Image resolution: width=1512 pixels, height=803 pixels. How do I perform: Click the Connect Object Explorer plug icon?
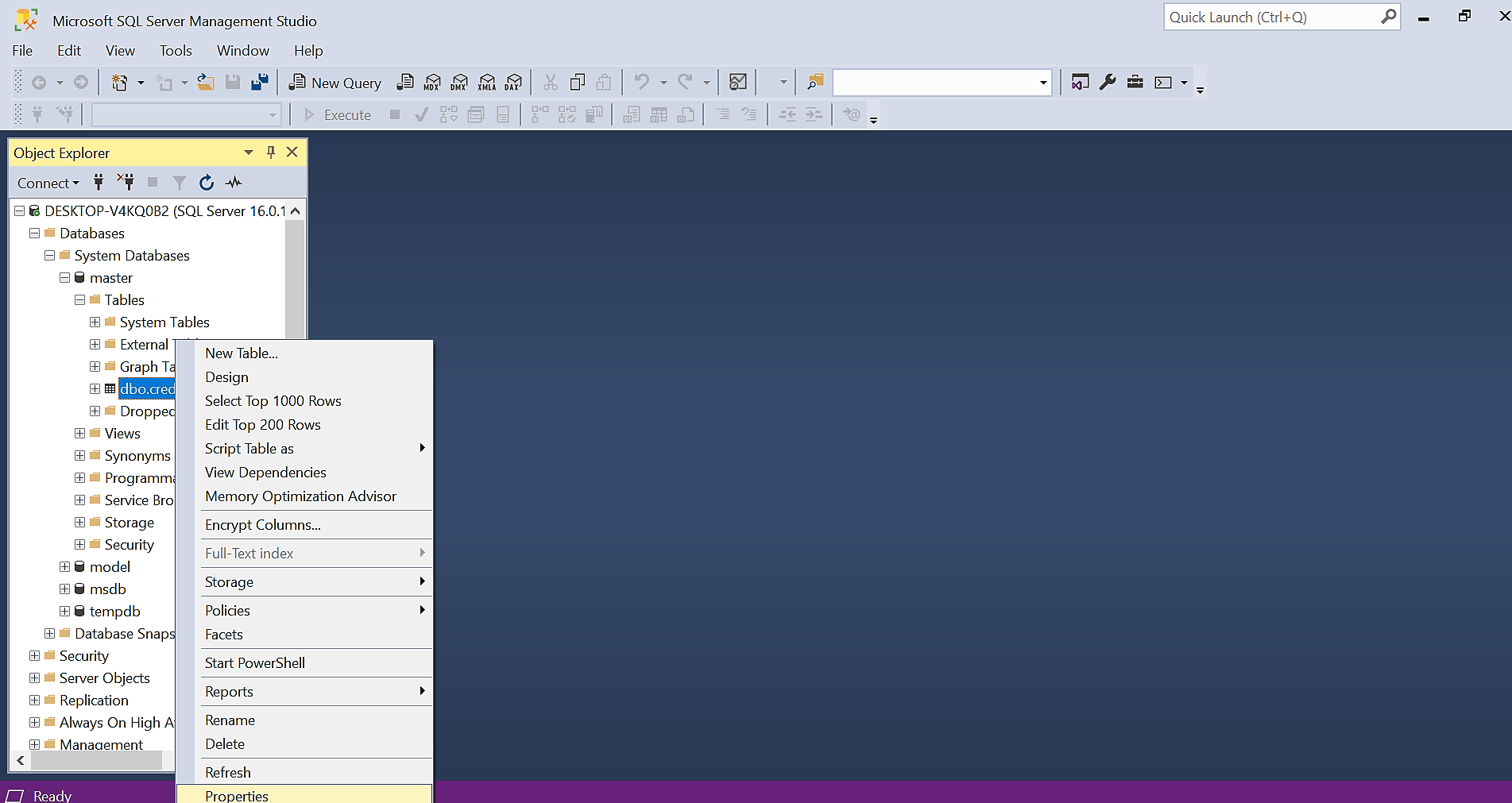pyautogui.click(x=99, y=183)
